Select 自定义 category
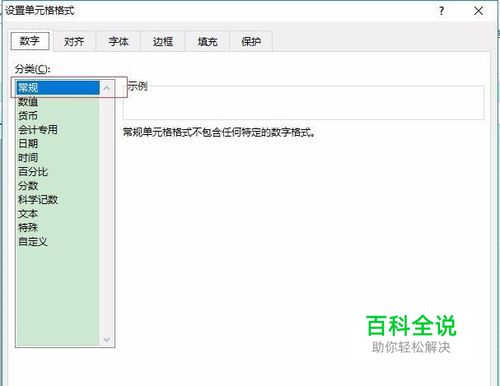 coord(58,242)
